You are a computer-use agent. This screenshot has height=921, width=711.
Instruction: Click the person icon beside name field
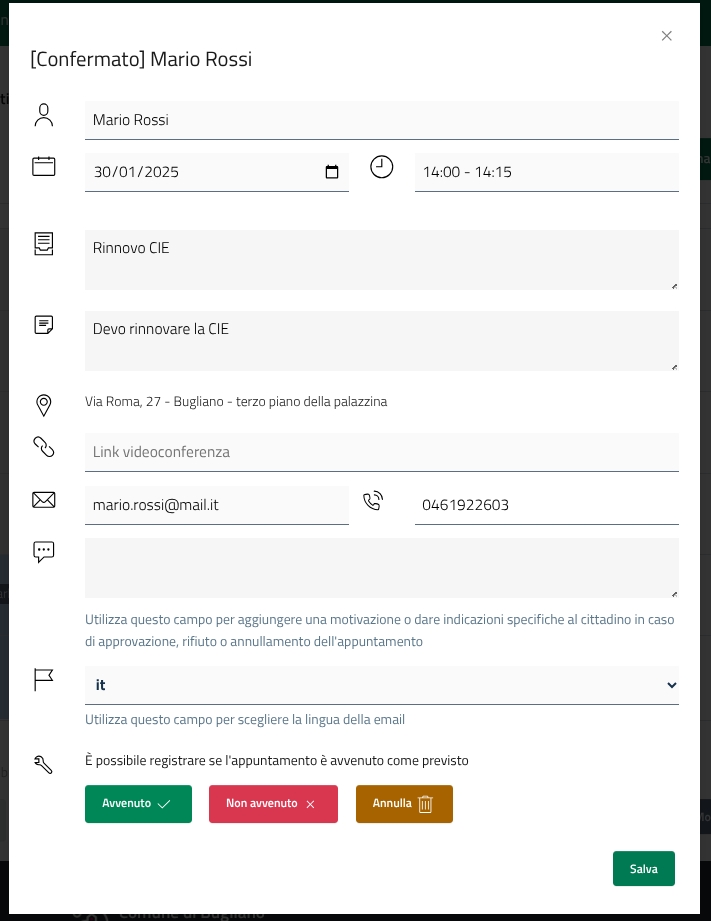(43, 115)
